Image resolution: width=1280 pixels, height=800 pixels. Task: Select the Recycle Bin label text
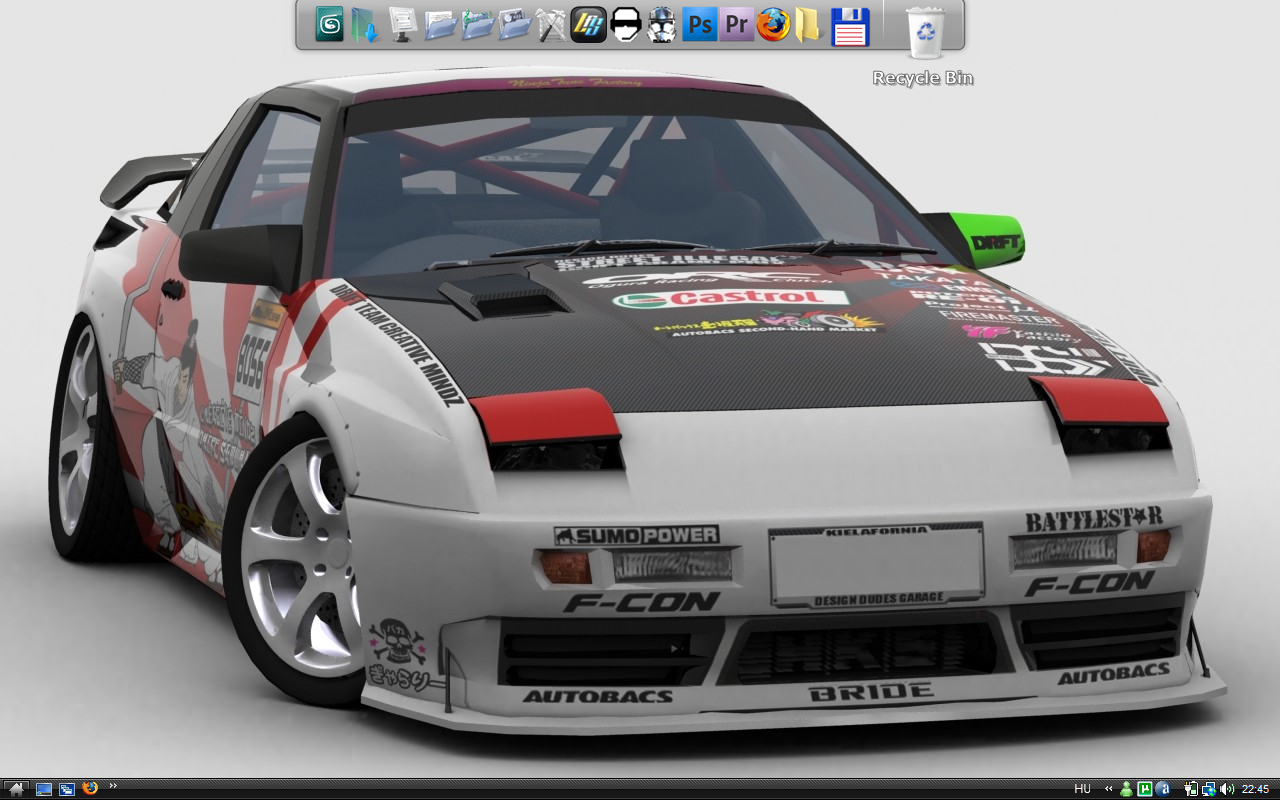923,78
